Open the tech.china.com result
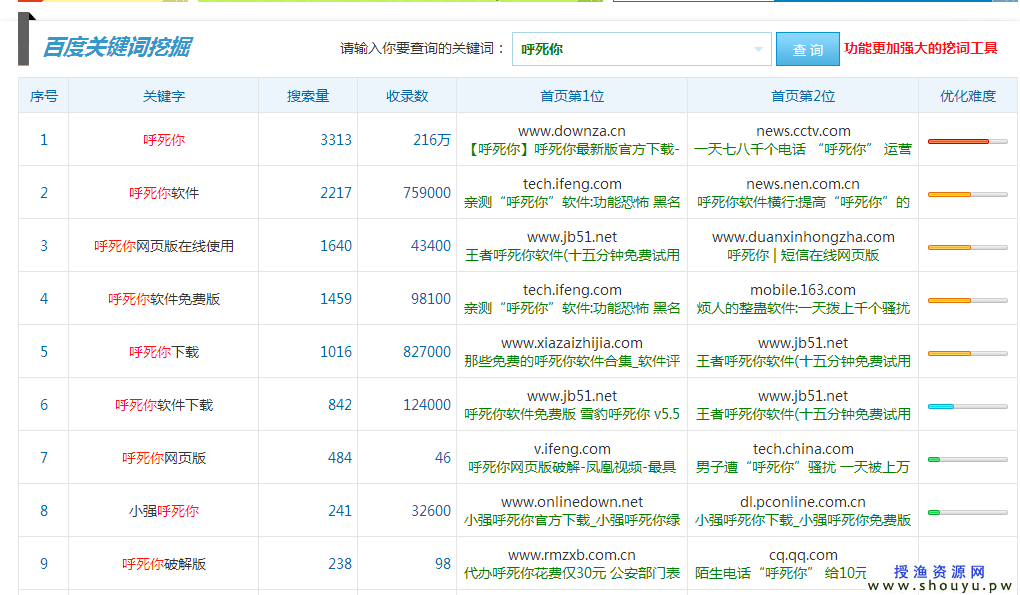Image resolution: width=1020 pixels, height=595 pixels. (x=803, y=449)
